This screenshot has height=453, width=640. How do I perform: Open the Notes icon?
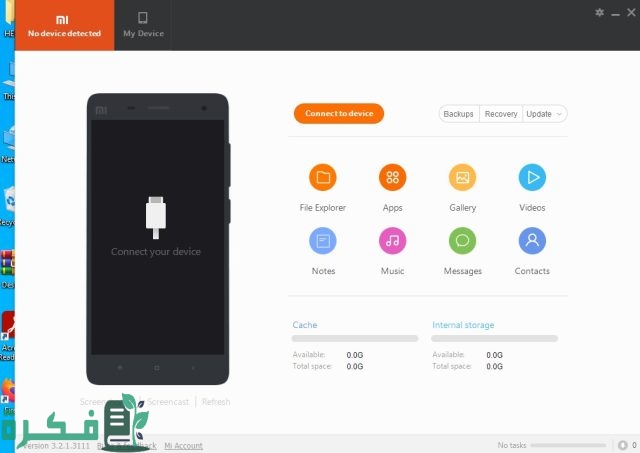point(322,241)
